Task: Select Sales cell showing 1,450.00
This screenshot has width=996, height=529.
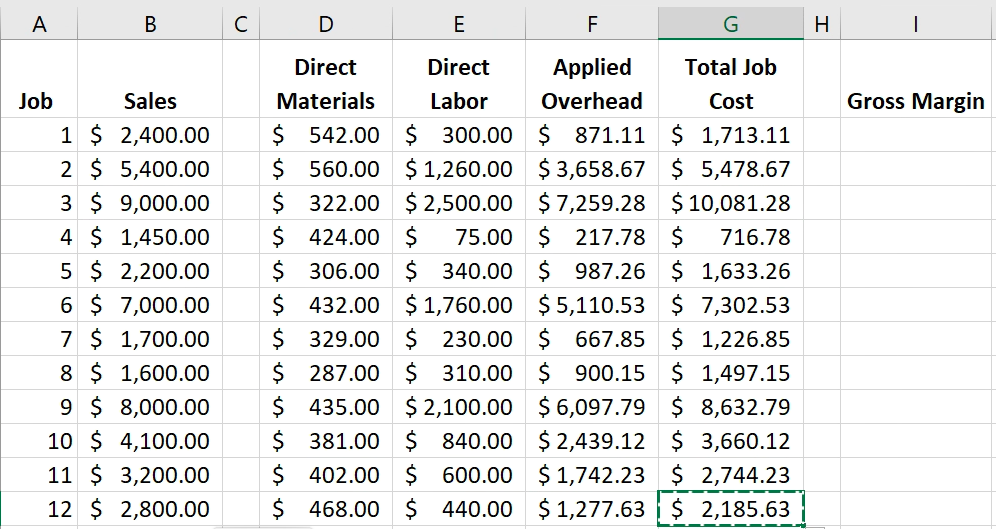Action: (x=150, y=237)
